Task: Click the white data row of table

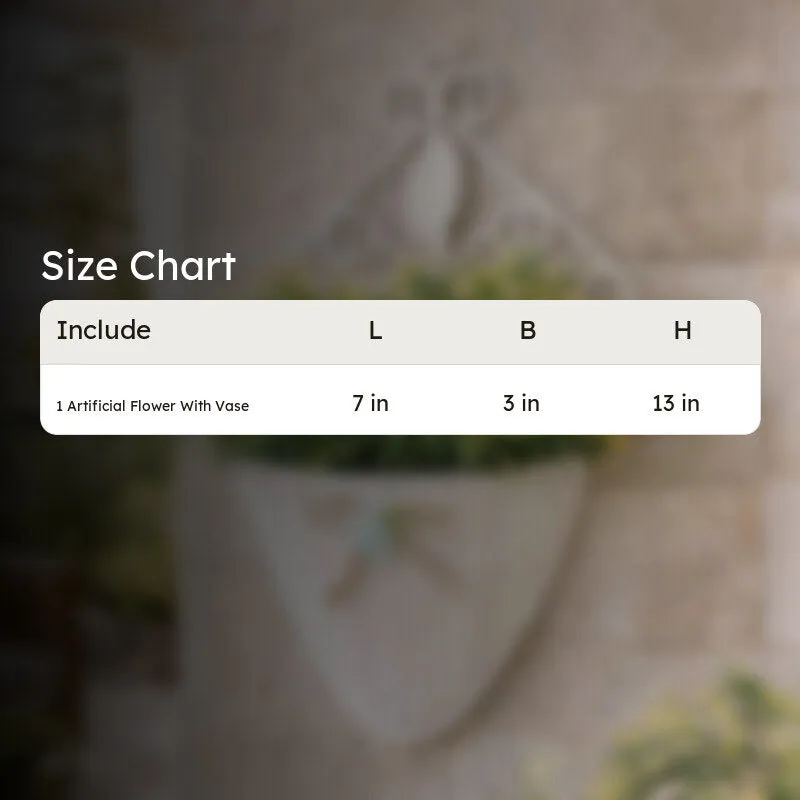Action: pyautogui.click(x=400, y=400)
